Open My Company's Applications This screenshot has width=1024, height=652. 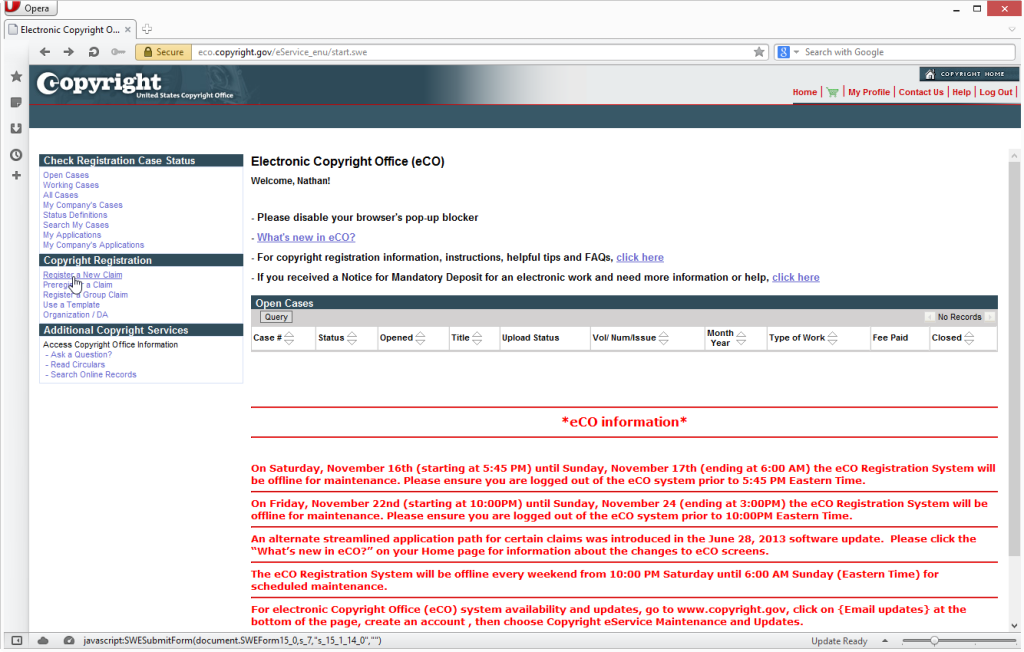pyautogui.click(x=93, y=245)
